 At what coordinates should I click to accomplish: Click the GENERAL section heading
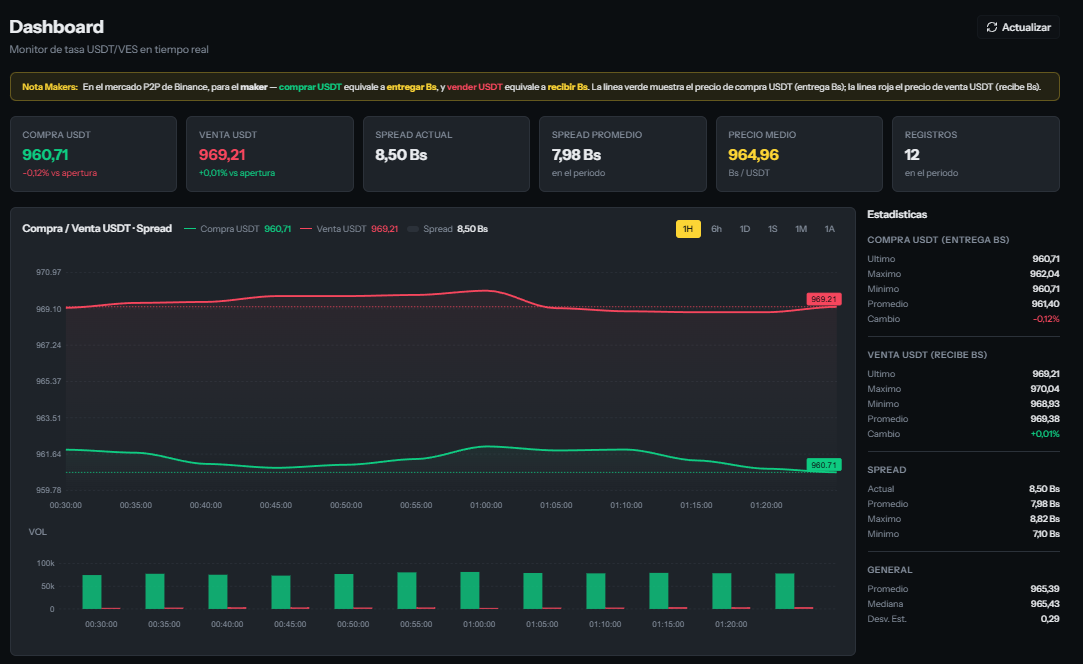[890, 570]
